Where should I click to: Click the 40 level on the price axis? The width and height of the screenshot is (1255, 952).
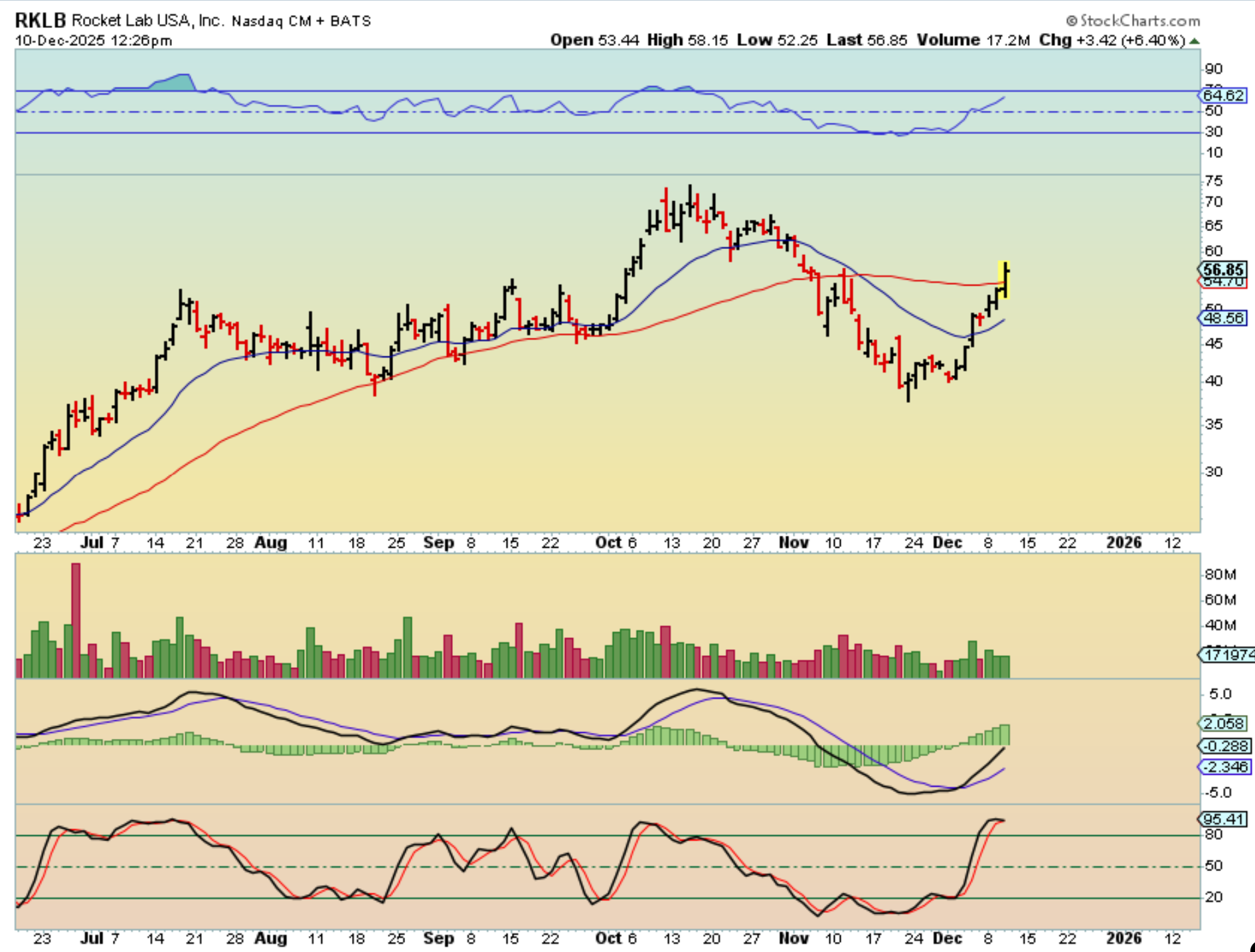[1213, 381]
